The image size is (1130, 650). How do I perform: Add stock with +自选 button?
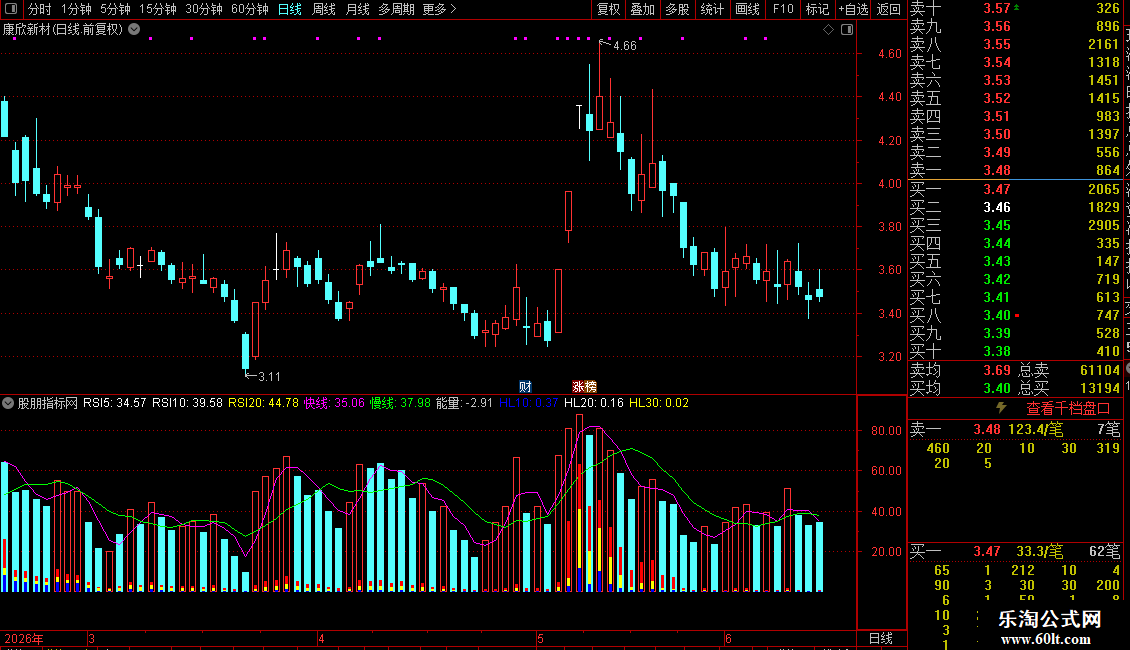point(854,9)
